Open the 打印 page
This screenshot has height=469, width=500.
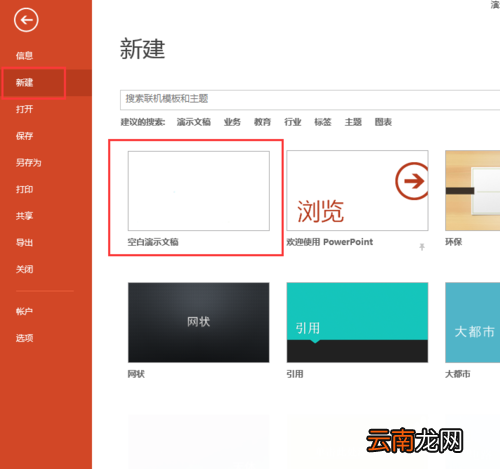point(24,189)
